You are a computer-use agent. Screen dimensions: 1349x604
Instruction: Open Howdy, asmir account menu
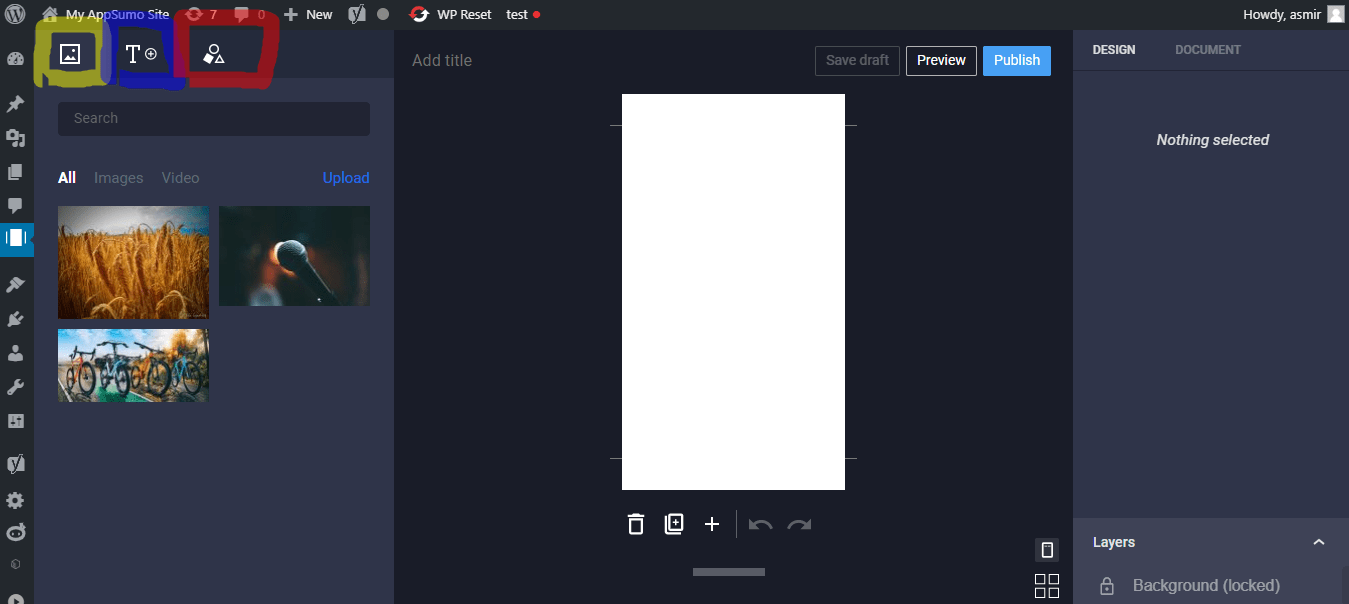1293,15
